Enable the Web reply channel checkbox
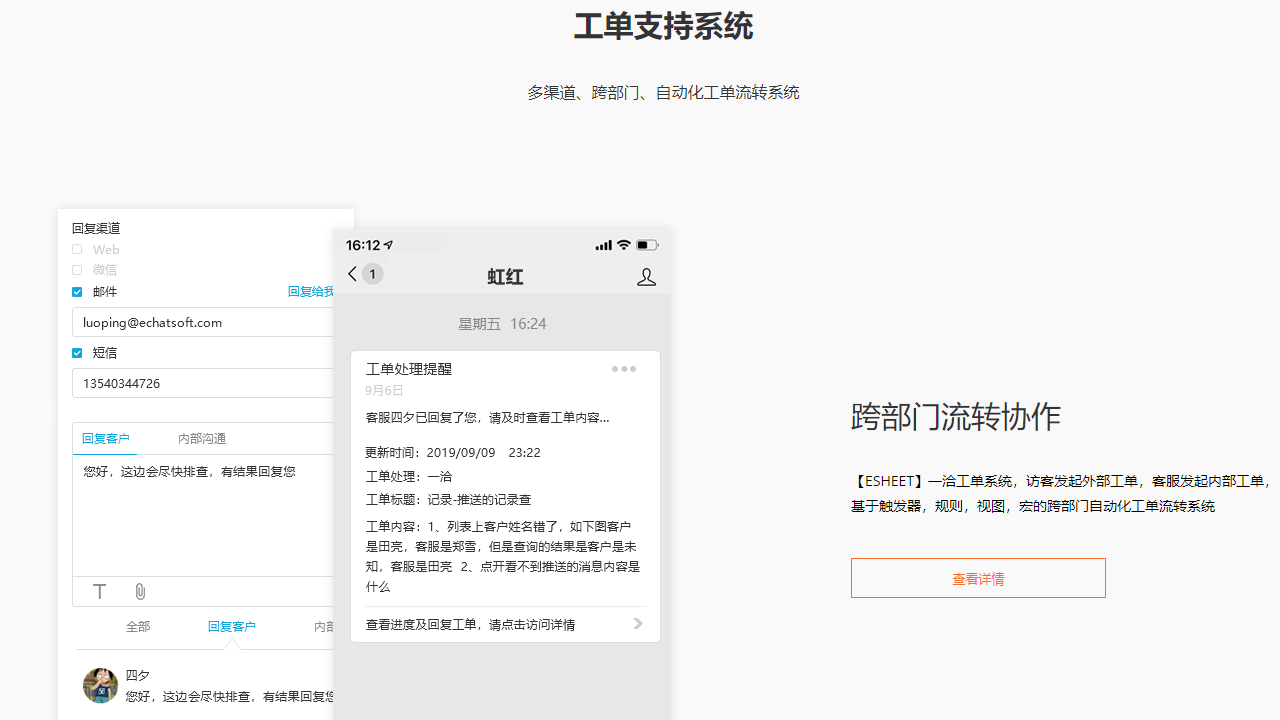1280x720 pixels. pos(76,249)
